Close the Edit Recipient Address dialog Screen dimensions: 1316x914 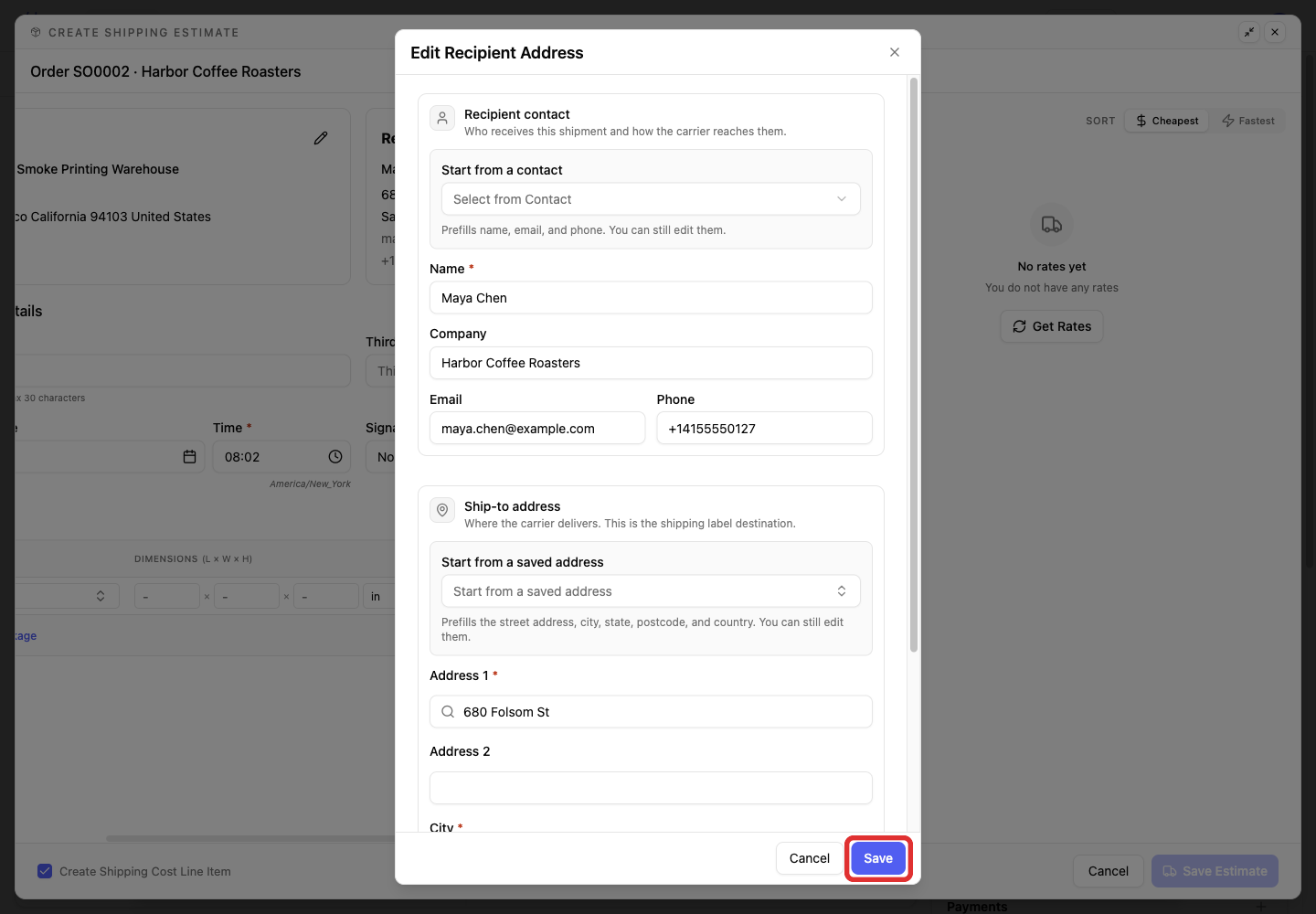click(x=895, y=52)
